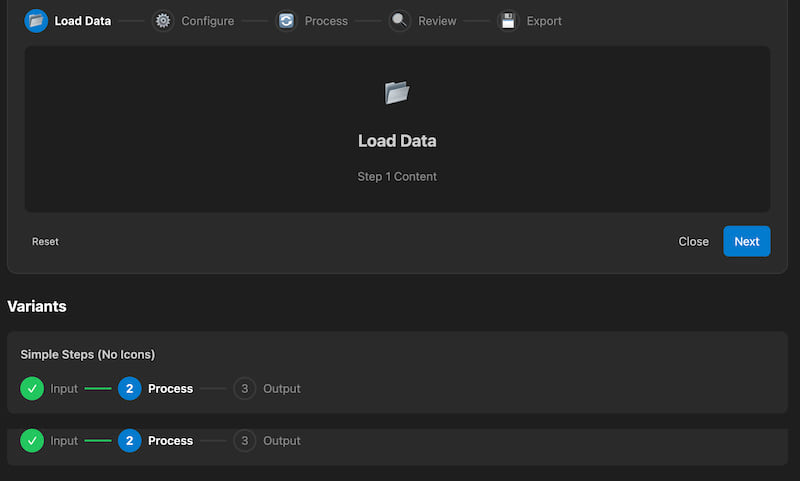
Task: Select the Export floppy disk step icon
Action: (x=509, y=21)
